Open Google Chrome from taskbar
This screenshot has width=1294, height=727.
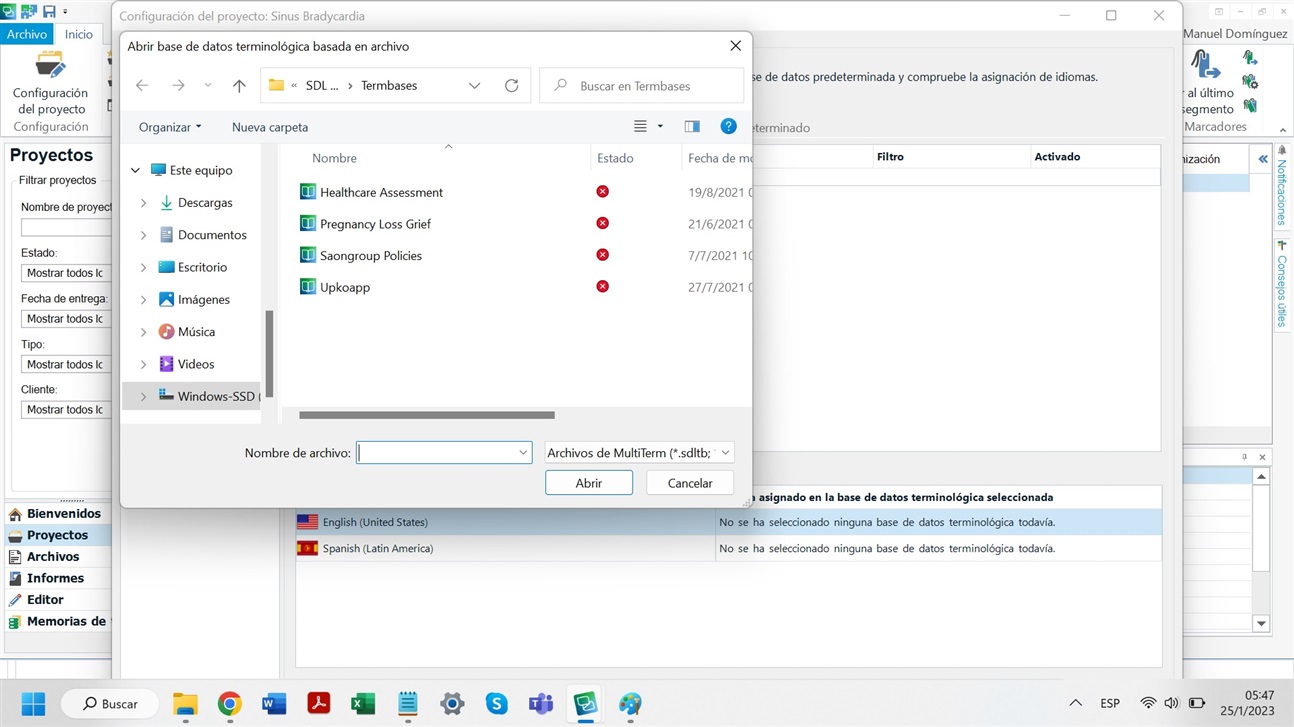point(230,704)
